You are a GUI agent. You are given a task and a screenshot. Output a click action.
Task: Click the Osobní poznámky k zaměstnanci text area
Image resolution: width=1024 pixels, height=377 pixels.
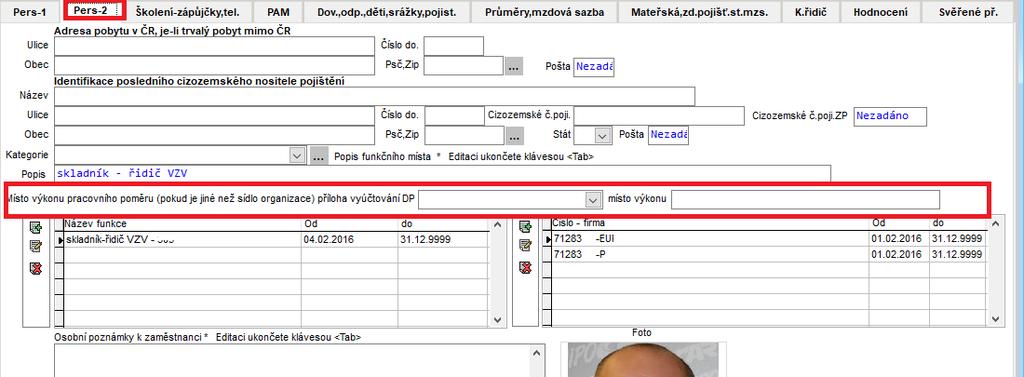[291, 361]
